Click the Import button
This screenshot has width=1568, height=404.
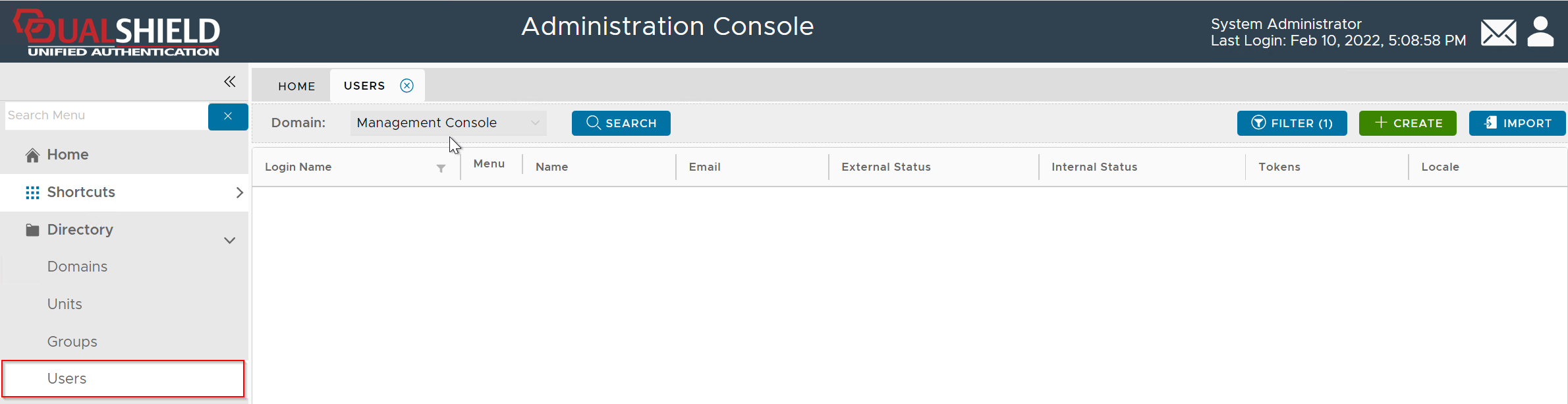[1517, 123]
